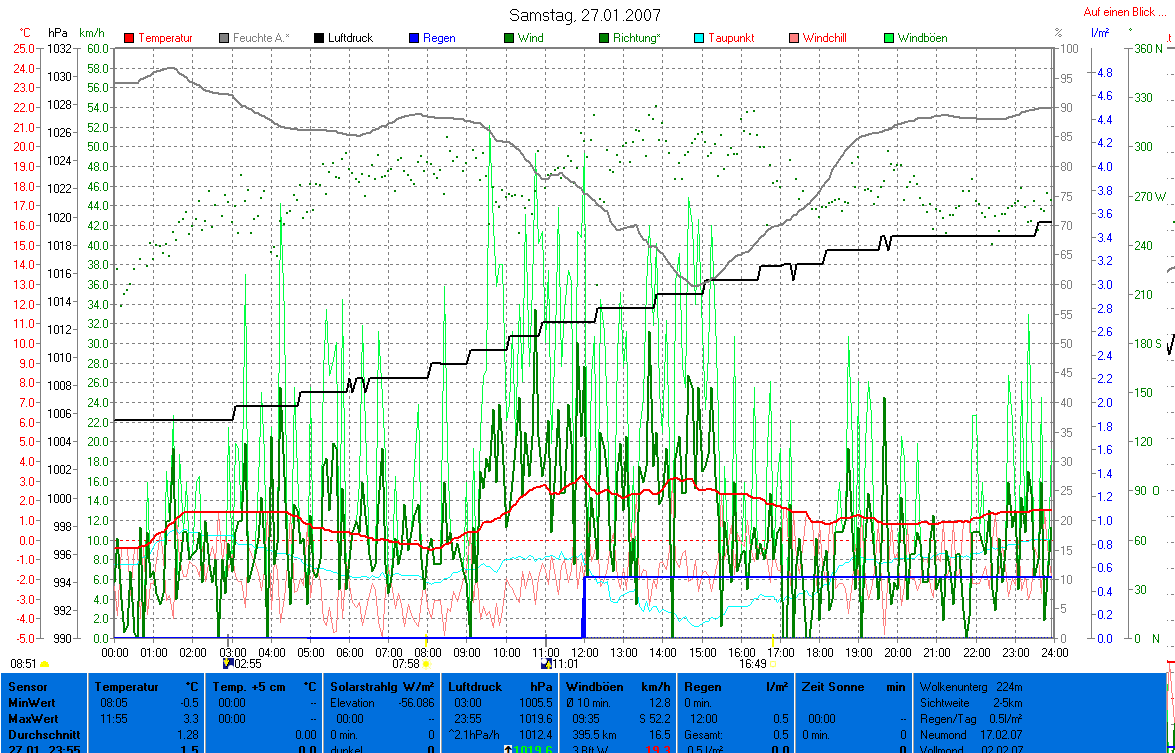Click the sunset marker at 16:49
The height and width of the screenshot is (753, 1175).
tap(772, 663)
